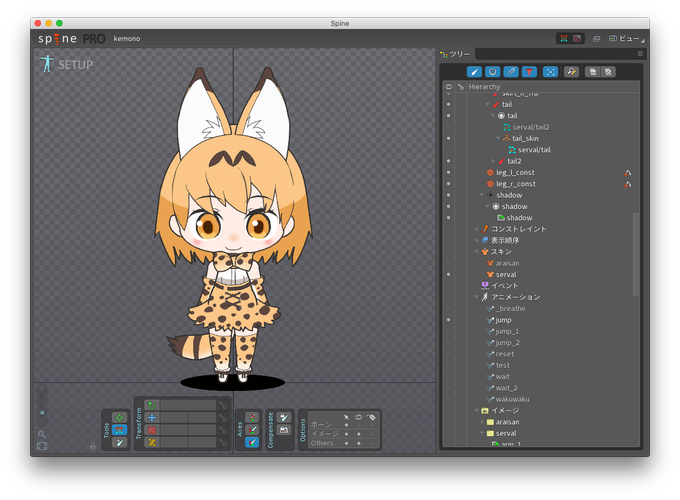This screenshot has height=500, width=680.
Task: Activate the yellow Shear transform tool
Action: [152, 442]
